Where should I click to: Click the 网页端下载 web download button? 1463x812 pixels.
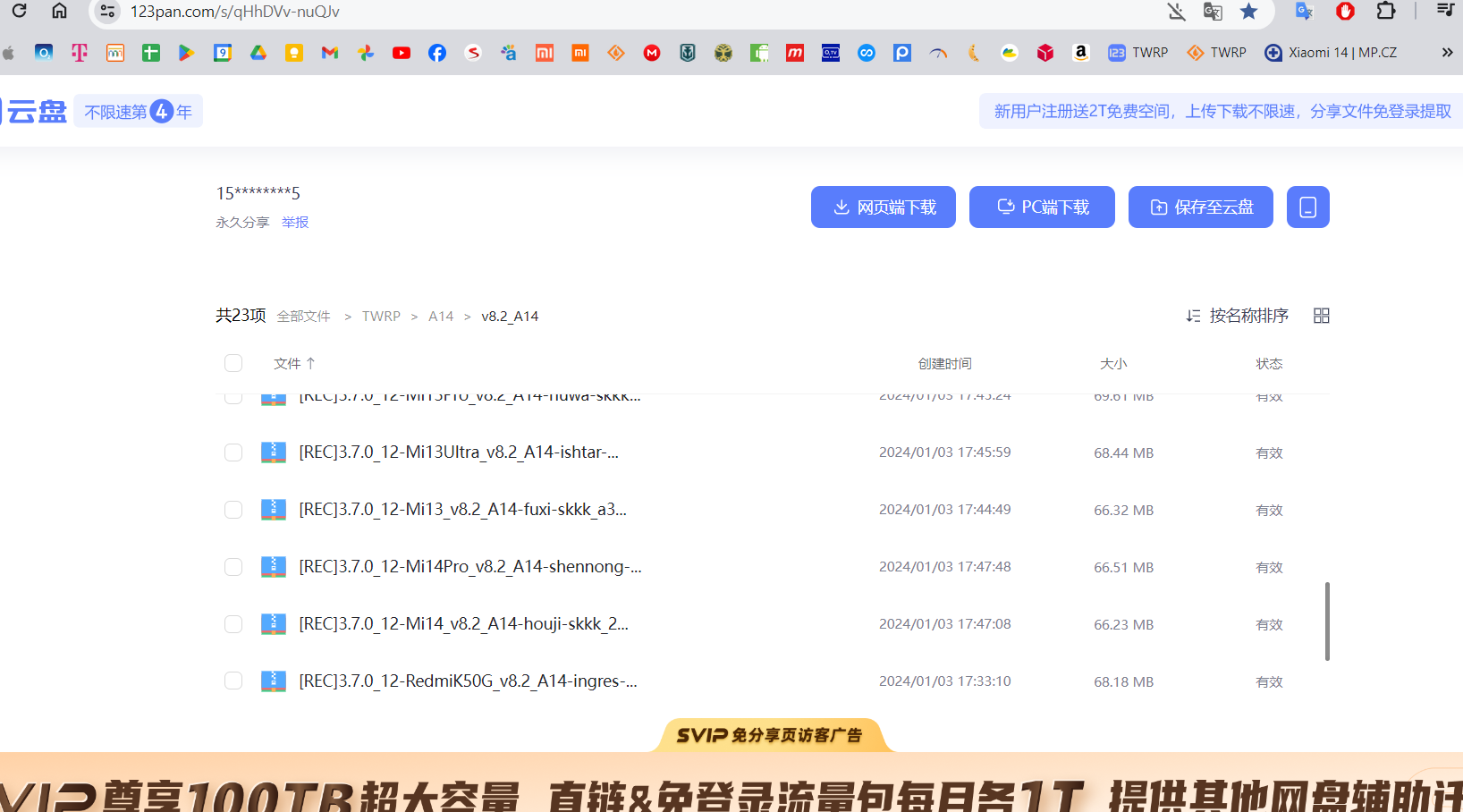click(884, 207)
